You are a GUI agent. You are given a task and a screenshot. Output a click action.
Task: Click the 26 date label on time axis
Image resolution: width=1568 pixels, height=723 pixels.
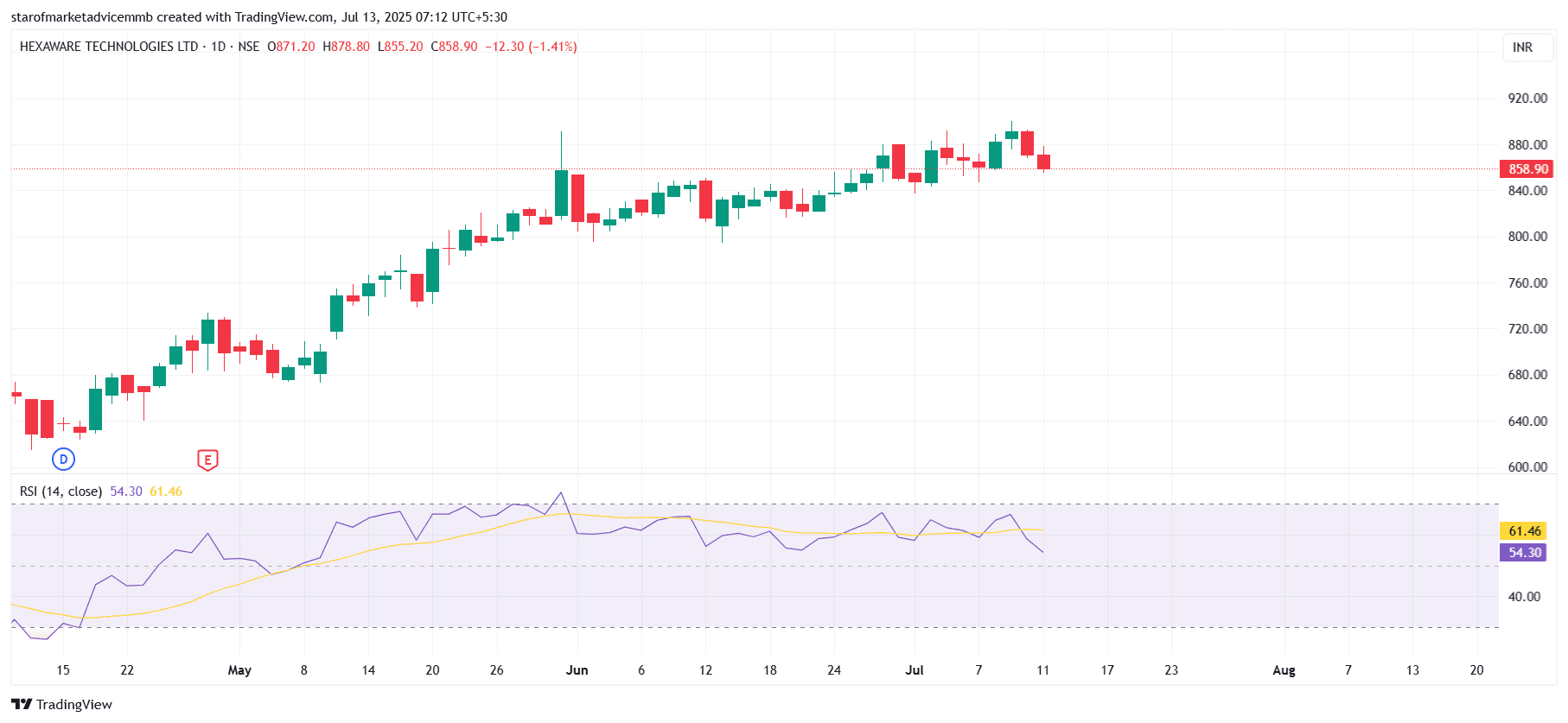click(x=497, y=670)
